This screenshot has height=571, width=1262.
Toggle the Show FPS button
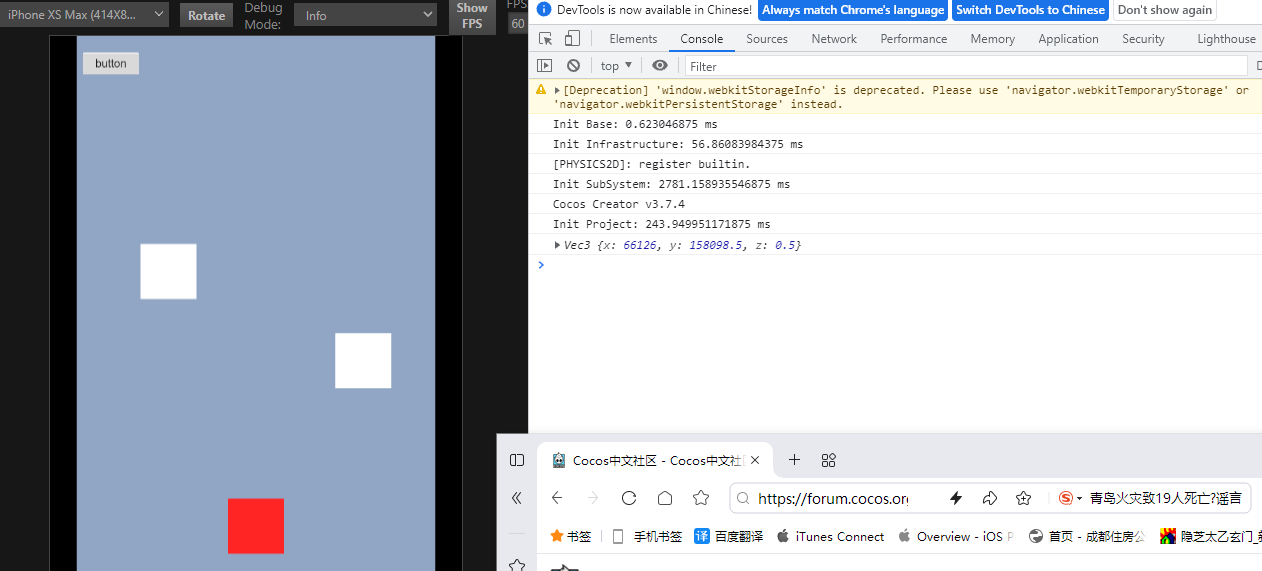pyautogui.click(x=472, y=15)
